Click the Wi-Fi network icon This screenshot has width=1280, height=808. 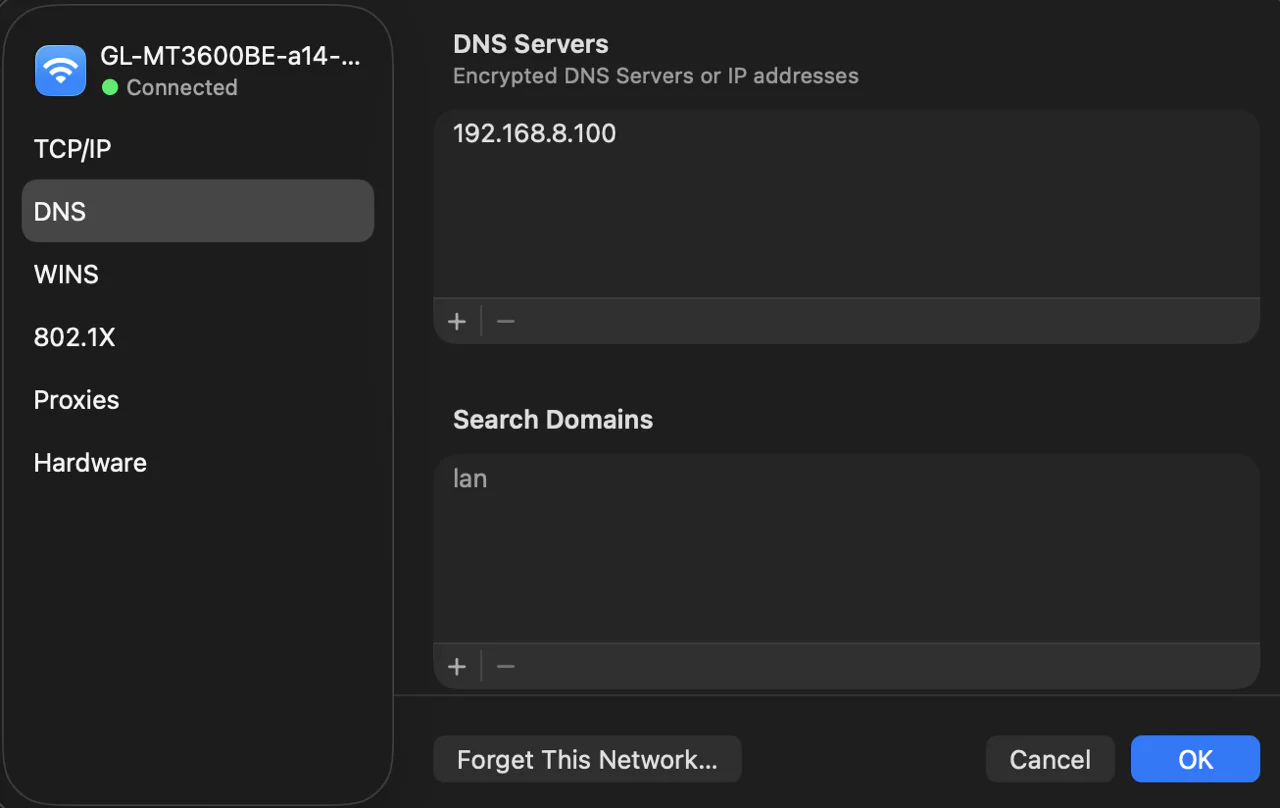61,71
